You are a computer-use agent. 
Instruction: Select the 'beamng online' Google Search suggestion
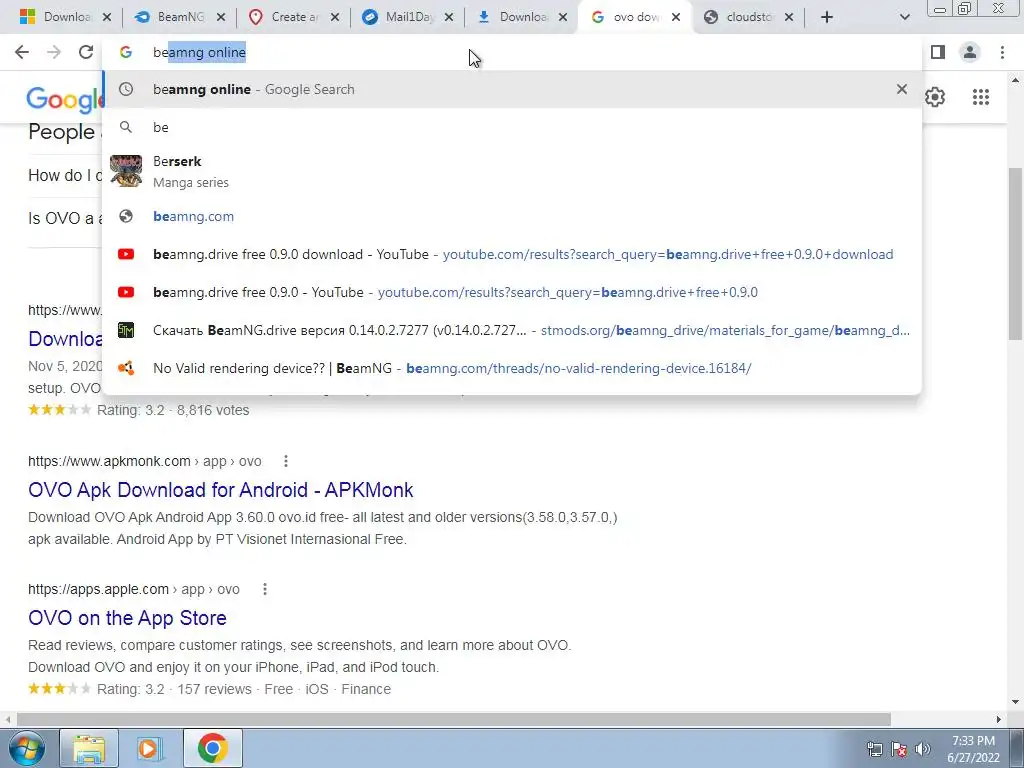[x=512, y=89]
